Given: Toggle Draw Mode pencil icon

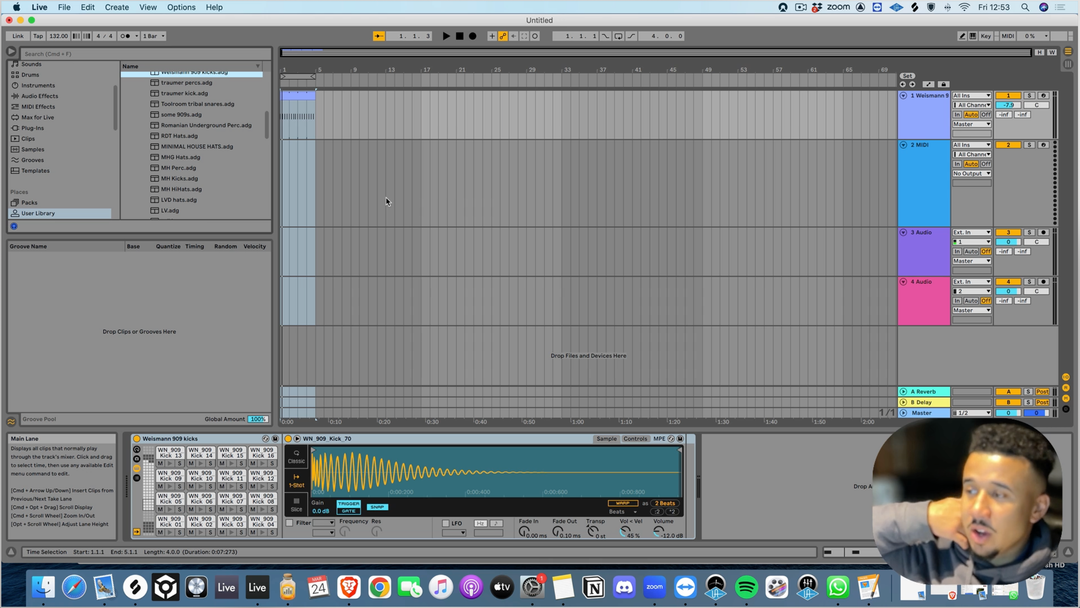Looking at the screenshot, I should [x=962, y=36].
